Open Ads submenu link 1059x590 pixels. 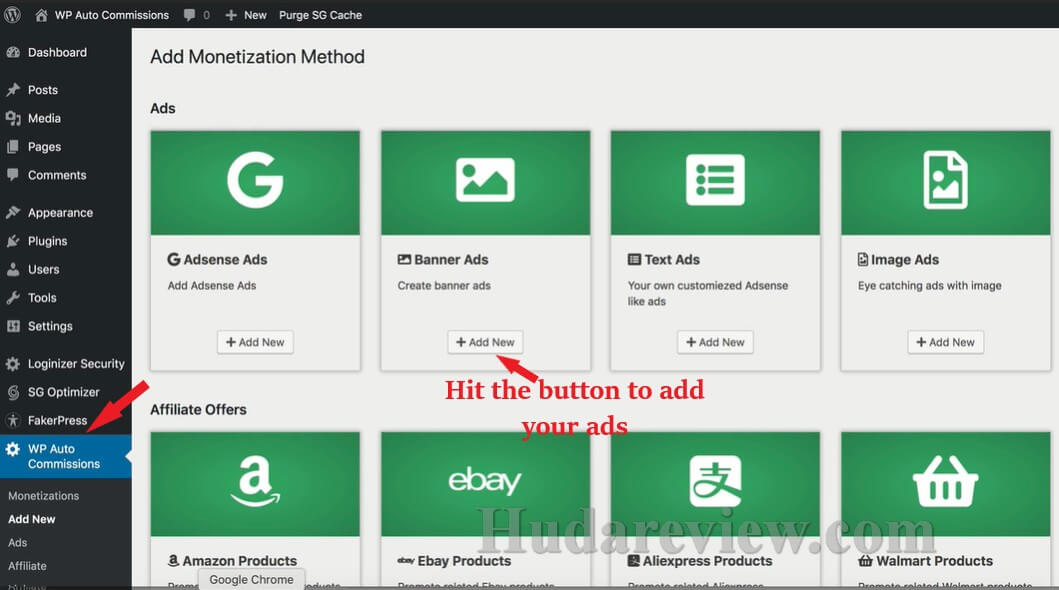point(18,543)
